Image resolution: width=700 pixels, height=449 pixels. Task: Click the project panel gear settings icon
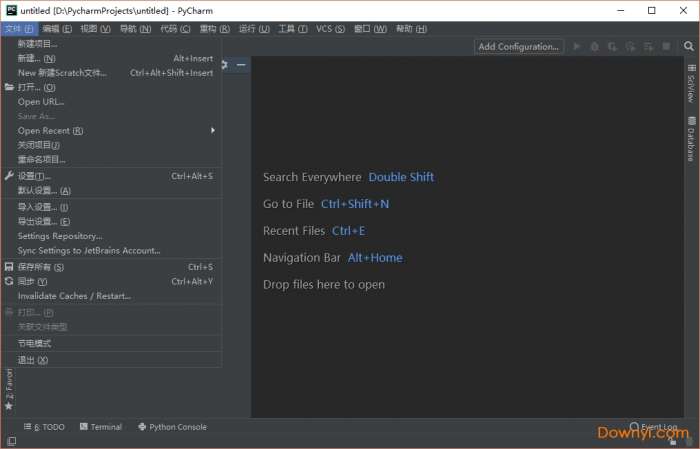(224, 64)
